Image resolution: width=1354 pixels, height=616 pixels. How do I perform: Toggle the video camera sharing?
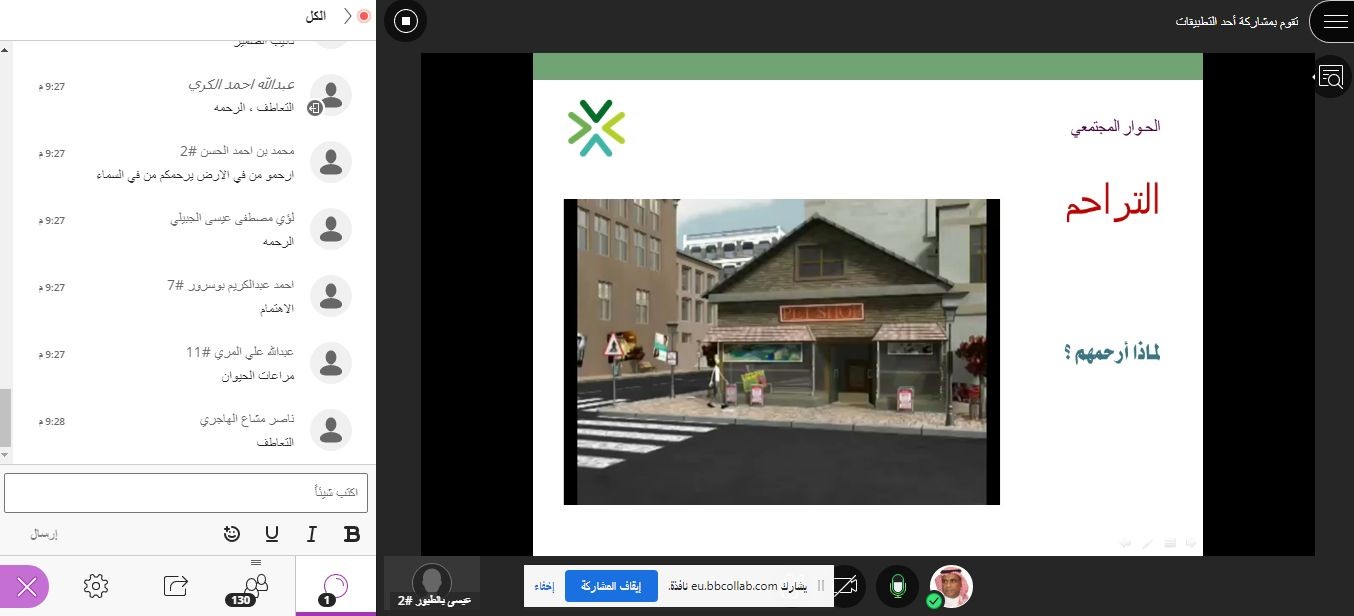846,586
